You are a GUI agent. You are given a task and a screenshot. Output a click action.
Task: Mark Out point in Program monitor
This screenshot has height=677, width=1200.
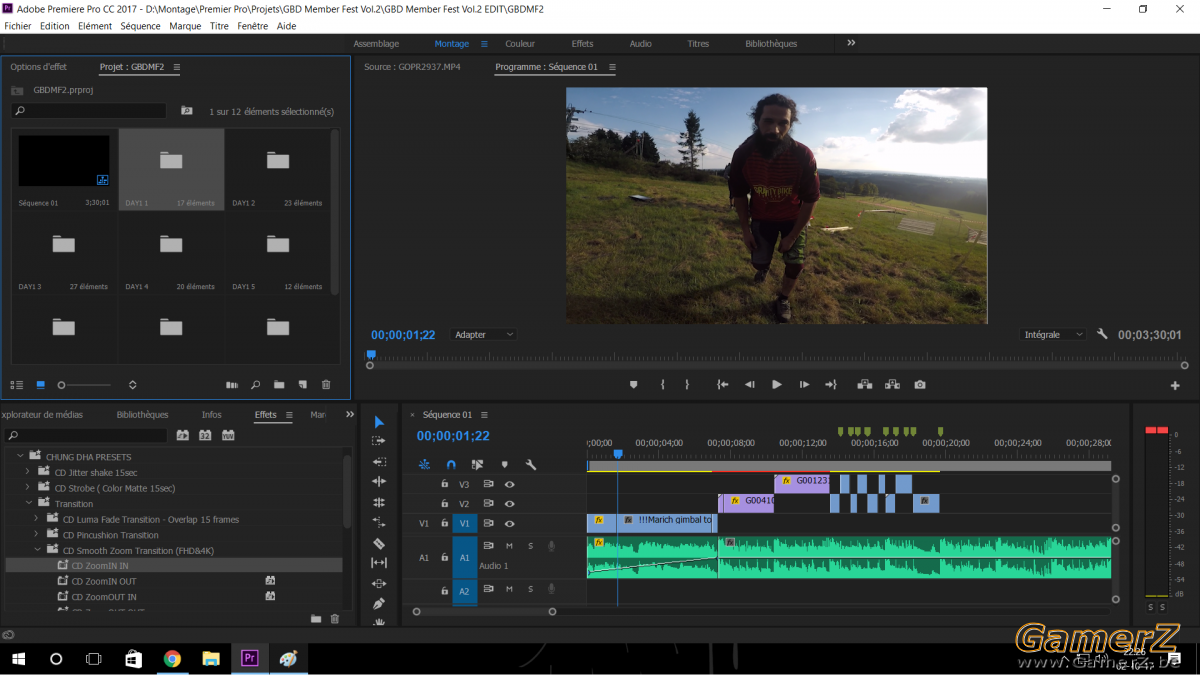coord(687,385)
